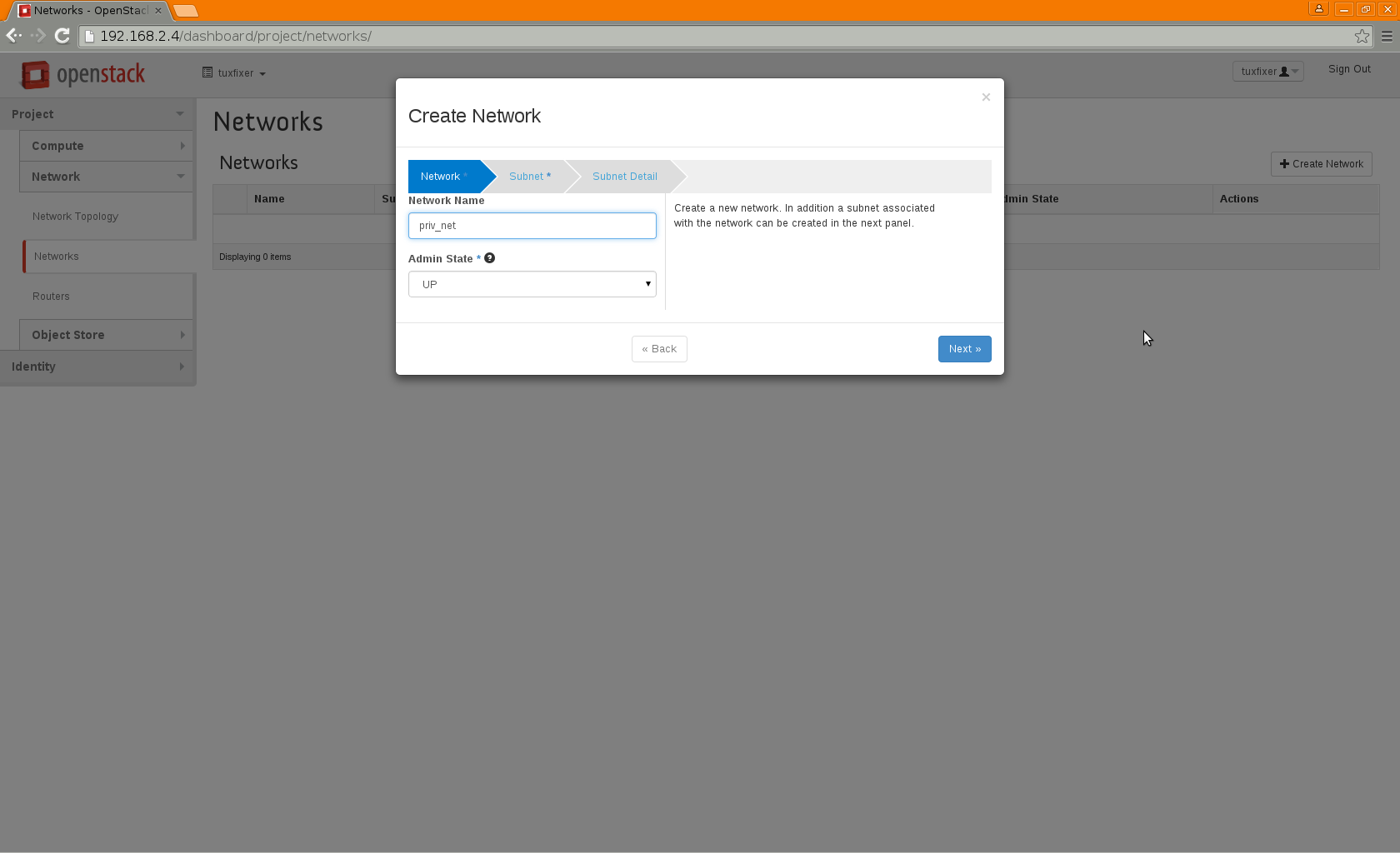1400x853 pixels.
Task: Reload the page using the browser refresh icon
Action: coord(62,36)
